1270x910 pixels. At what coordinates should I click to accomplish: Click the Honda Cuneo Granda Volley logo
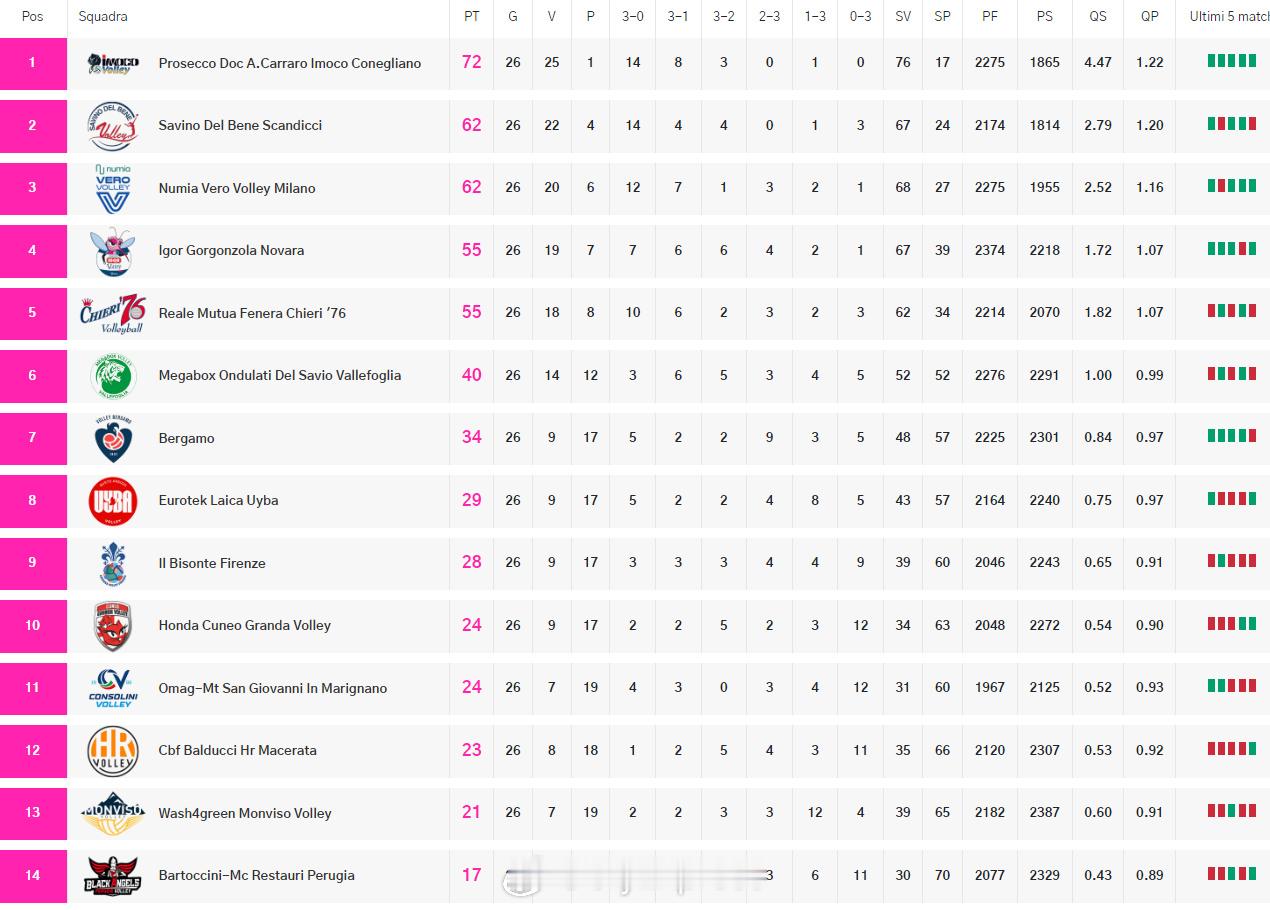coord(113,625)
